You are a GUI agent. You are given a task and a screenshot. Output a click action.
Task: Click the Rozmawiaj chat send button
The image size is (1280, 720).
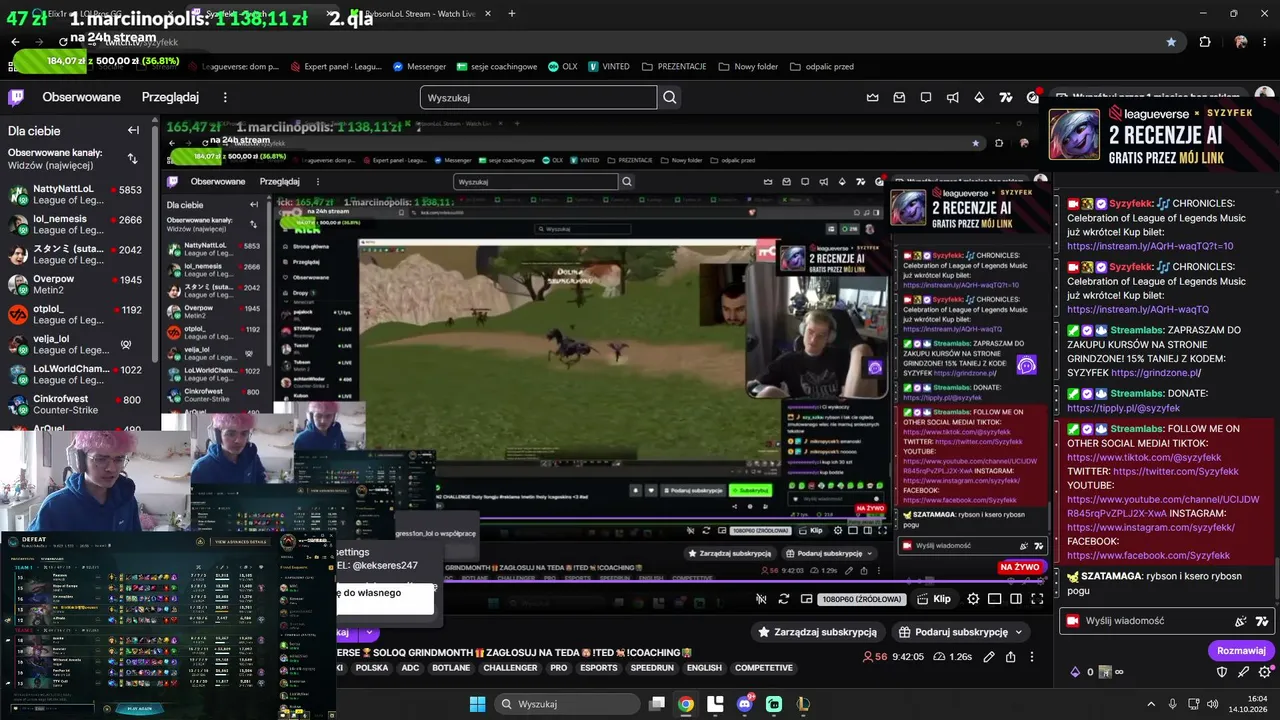pyautogui.click(x=1241, y=650)
